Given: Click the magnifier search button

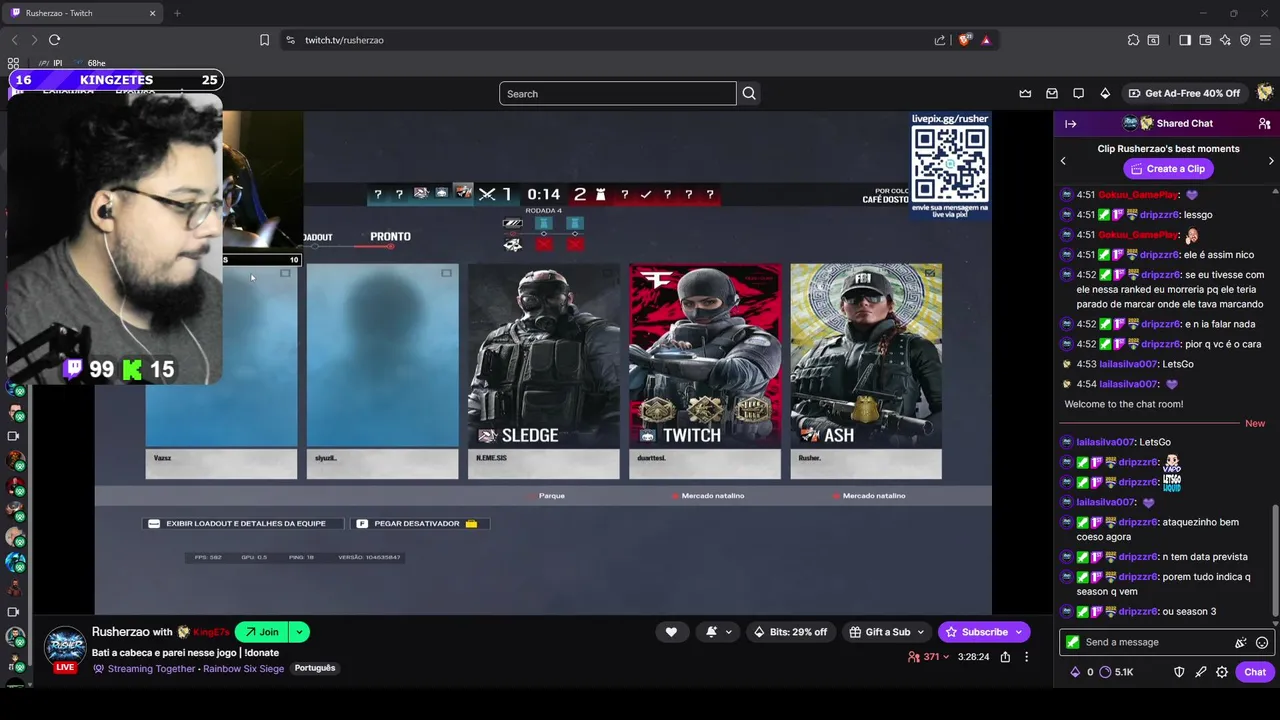Looking at the screenshot, I should [749, 94].
